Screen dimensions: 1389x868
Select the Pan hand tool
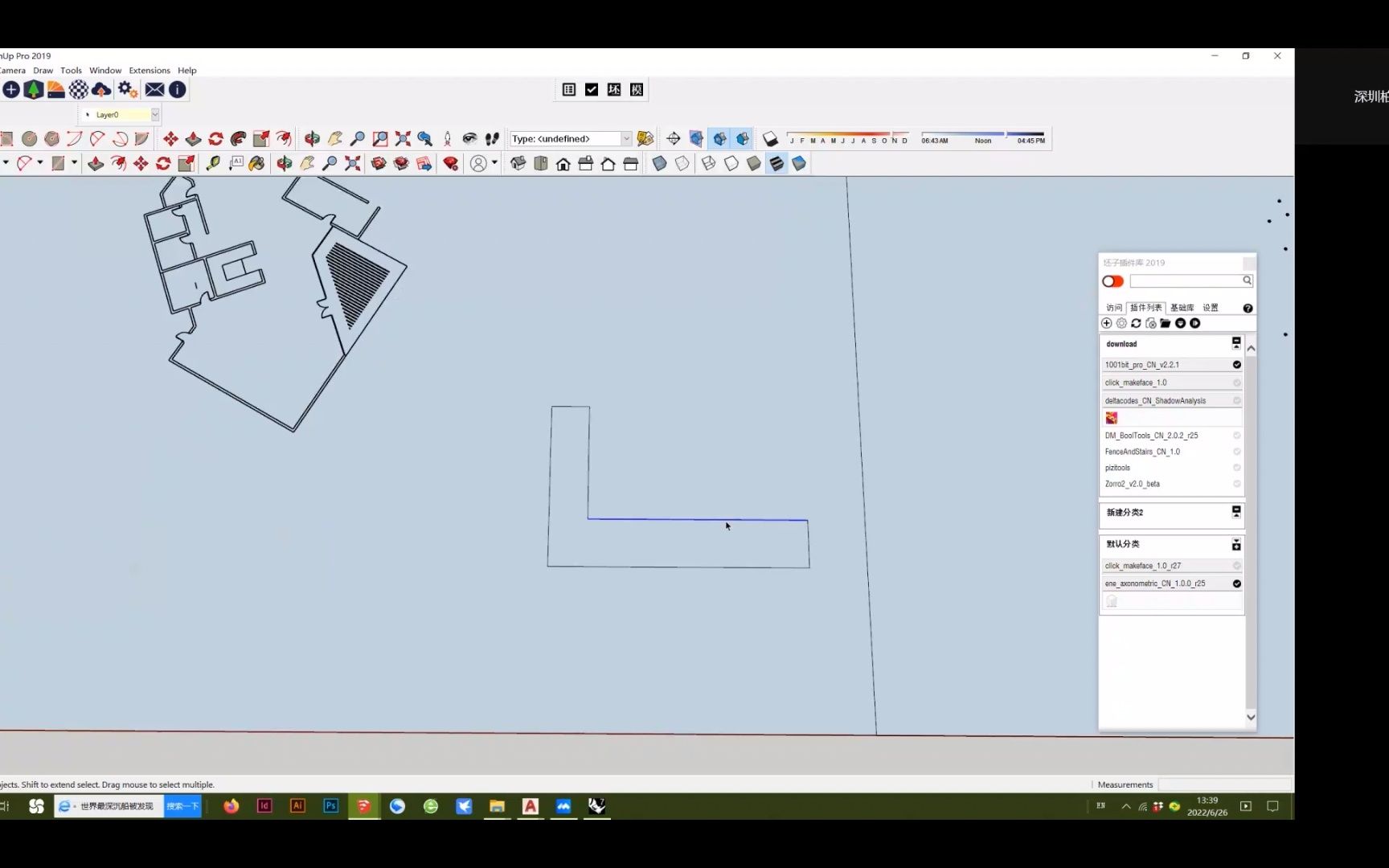tap(334, 139)
